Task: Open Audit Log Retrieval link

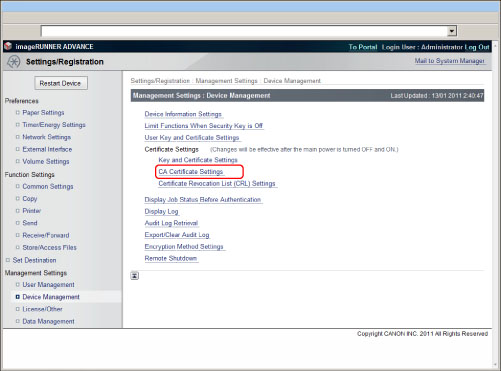Action: [171, 223]
